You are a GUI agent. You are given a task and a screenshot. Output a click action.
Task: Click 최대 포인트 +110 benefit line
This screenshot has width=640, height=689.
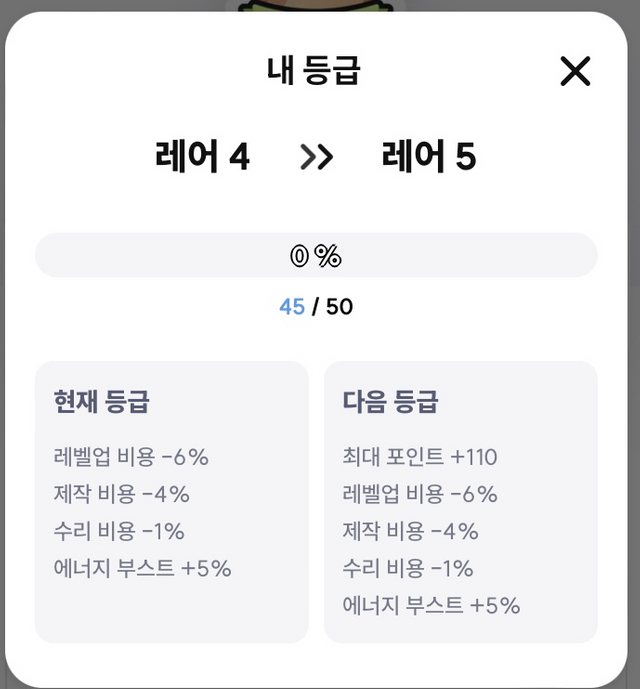(x=420, y=457)
